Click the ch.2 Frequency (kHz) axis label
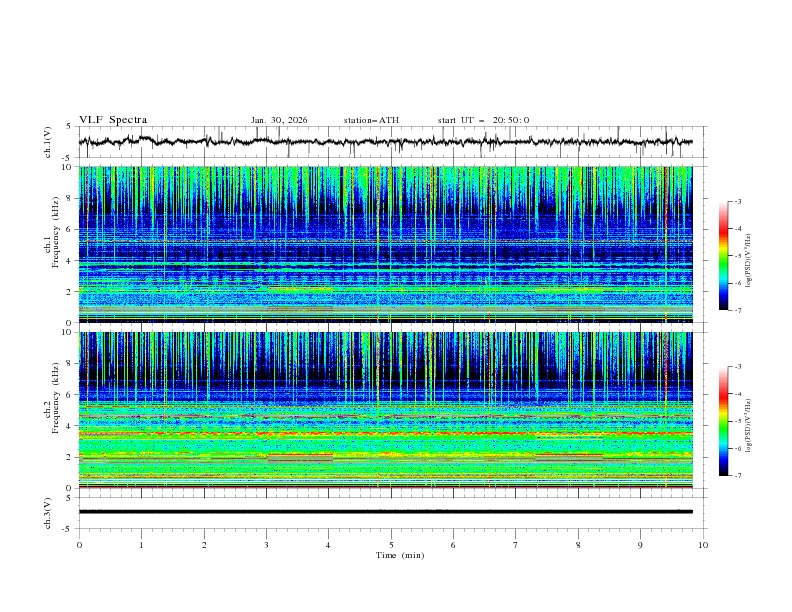This screenshot has height=612, width=792. click(x=50, y=409)
